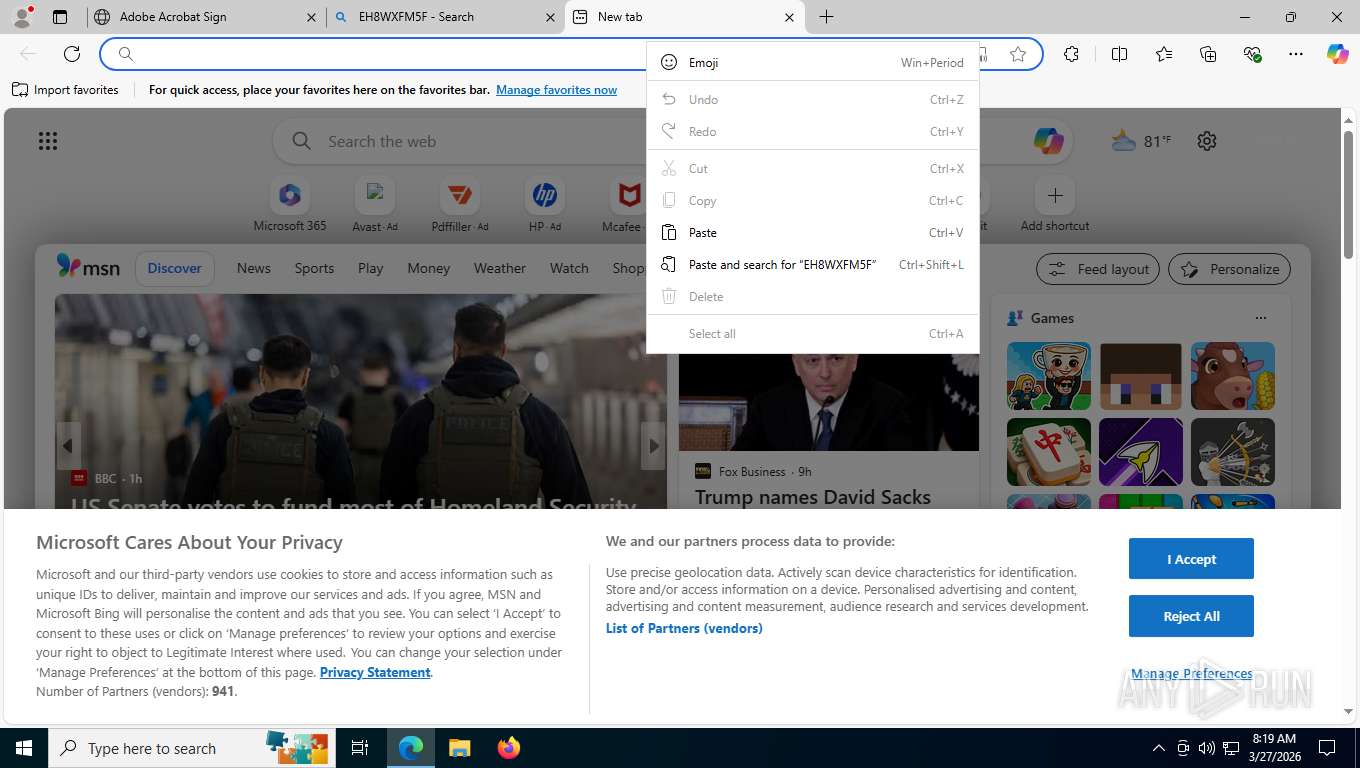The height and width of the screenshot is (768, 1360).
Task: Open the Mcafee shortcut tile
Action: 625,205
